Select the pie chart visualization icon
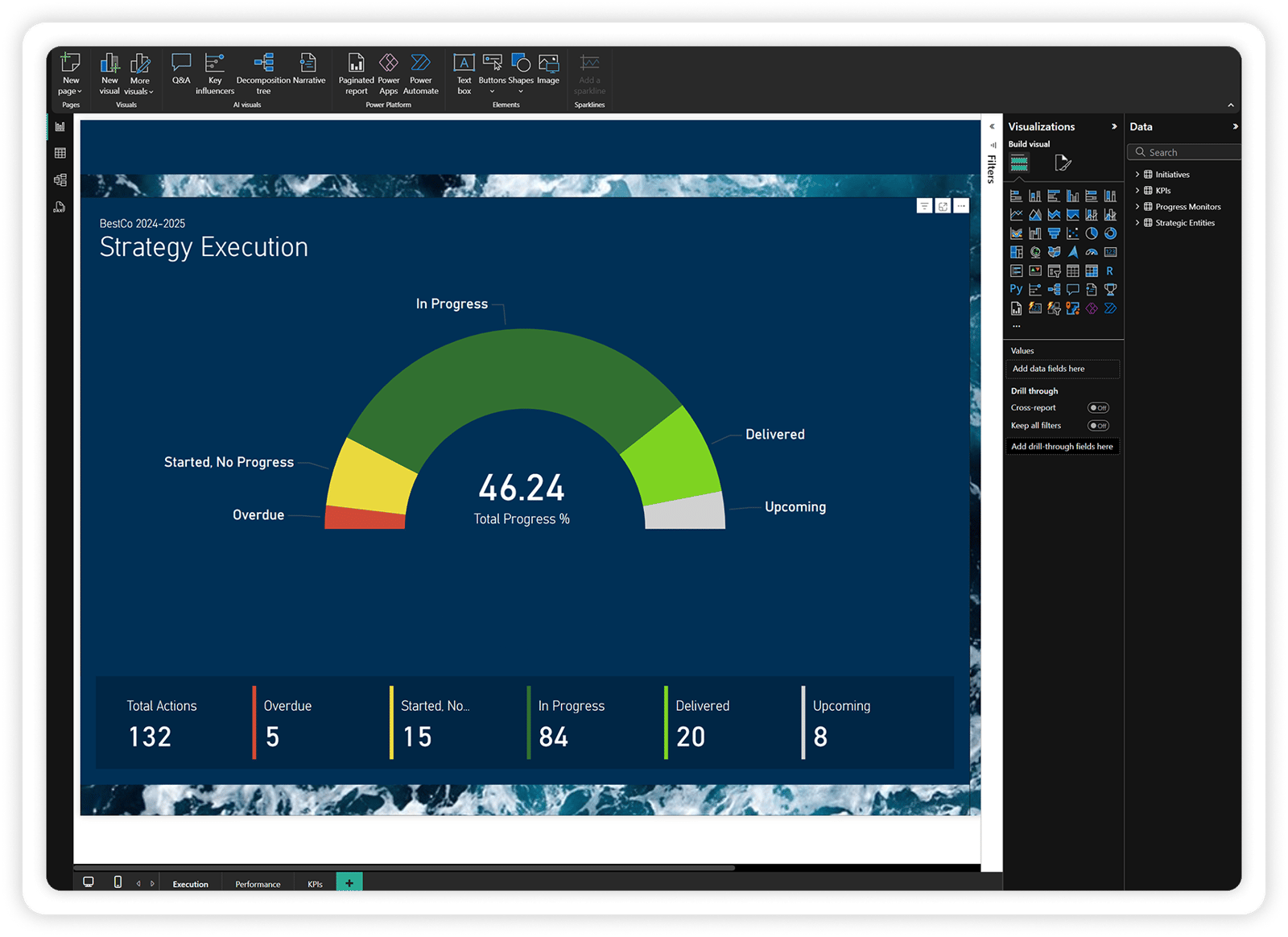Screen dimensions: 1288x937 [x=1092, y=233]
